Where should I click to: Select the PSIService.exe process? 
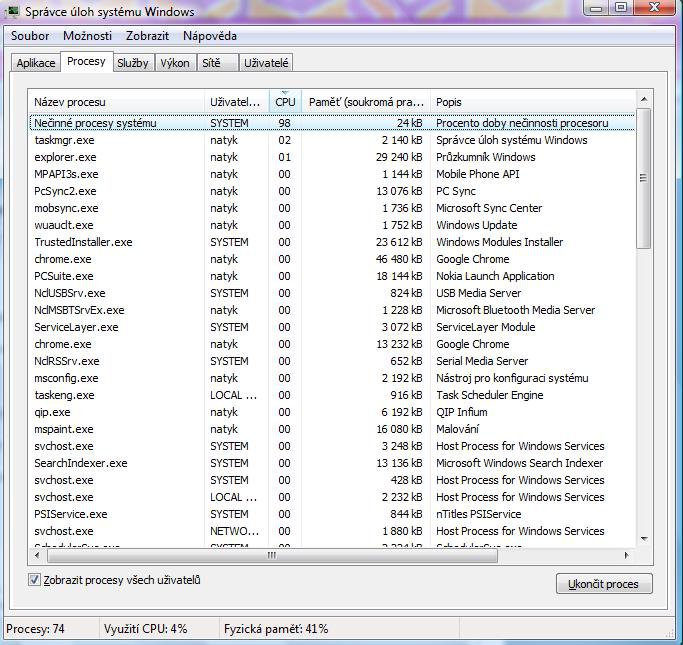(332, 513)
